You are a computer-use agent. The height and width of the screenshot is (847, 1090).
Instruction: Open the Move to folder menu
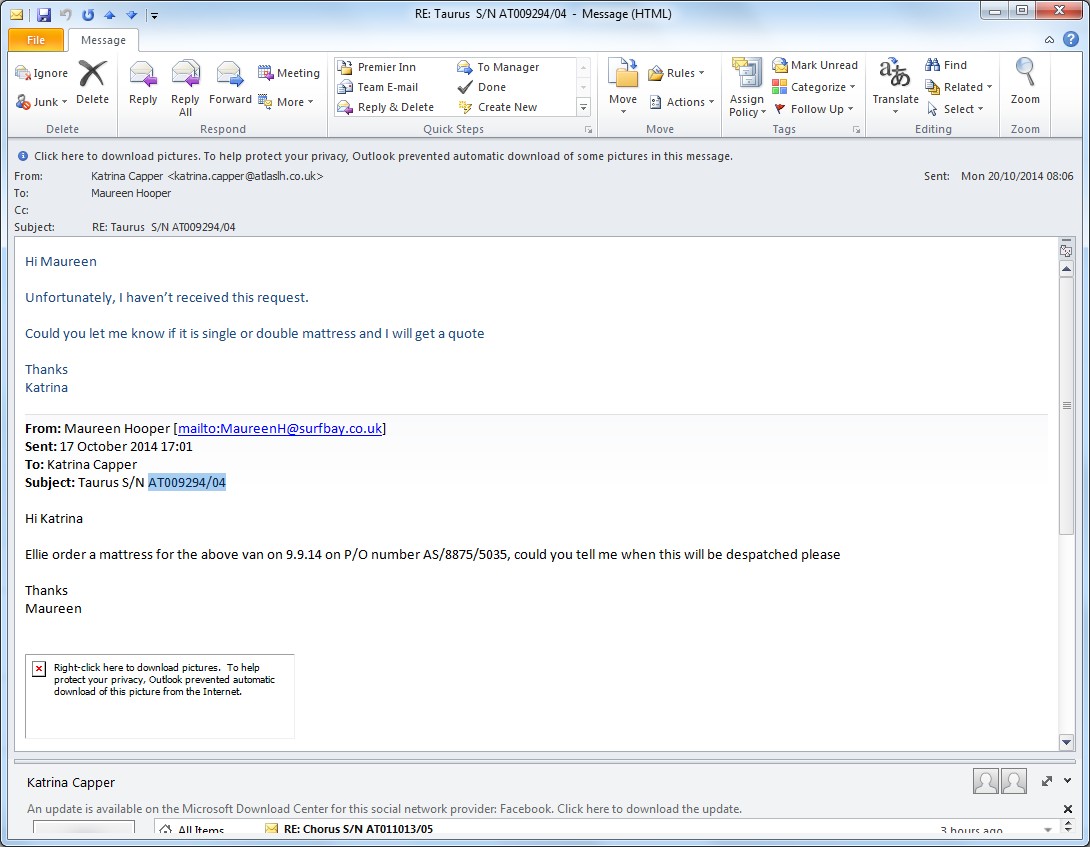623,86
